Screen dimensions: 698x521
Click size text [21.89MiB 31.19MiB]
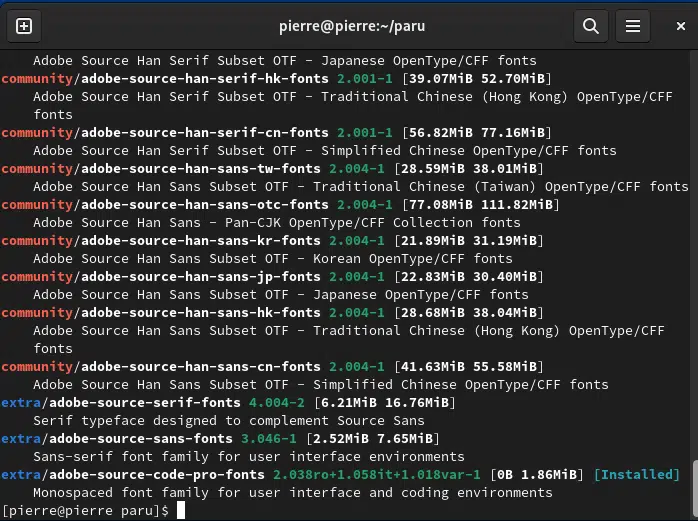pos(469,241)
